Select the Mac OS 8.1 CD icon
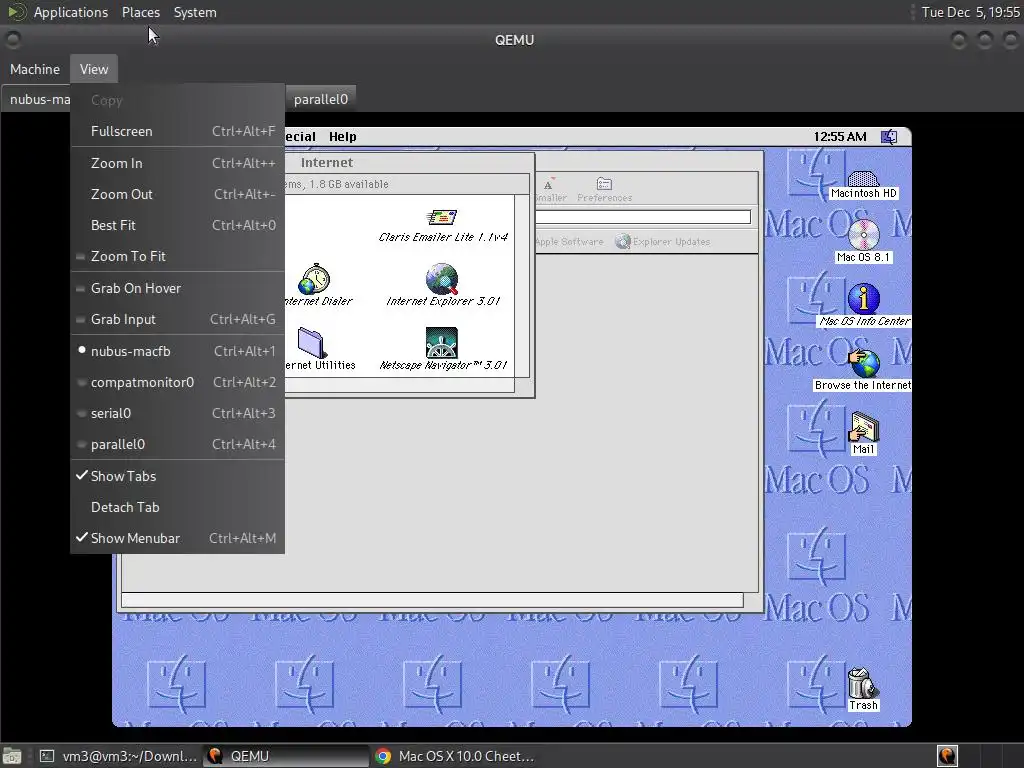This screenshot has width=1024, height=768. coord(863,235)
